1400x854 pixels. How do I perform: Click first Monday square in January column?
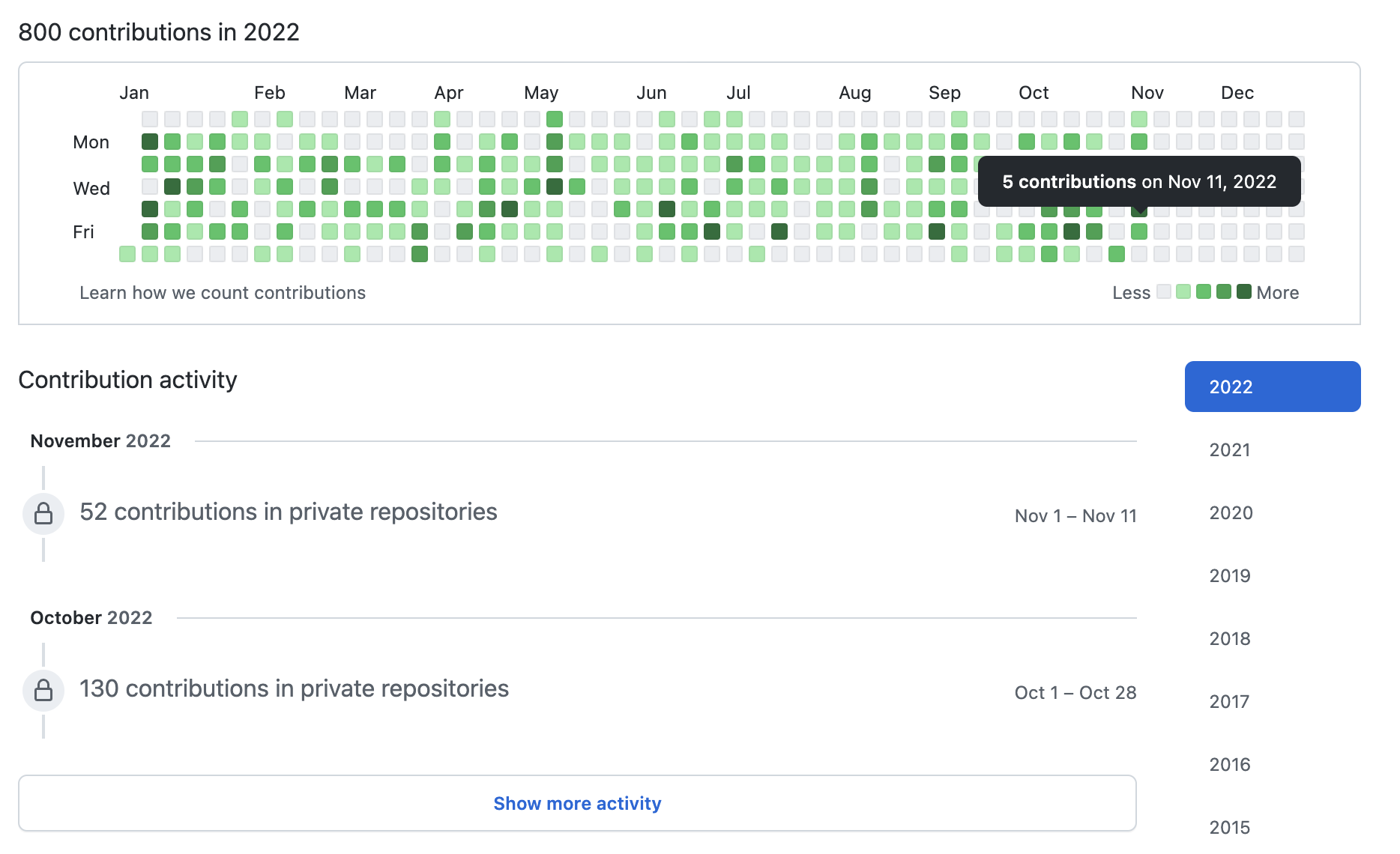pyautogui.click(x=150, y=142)
